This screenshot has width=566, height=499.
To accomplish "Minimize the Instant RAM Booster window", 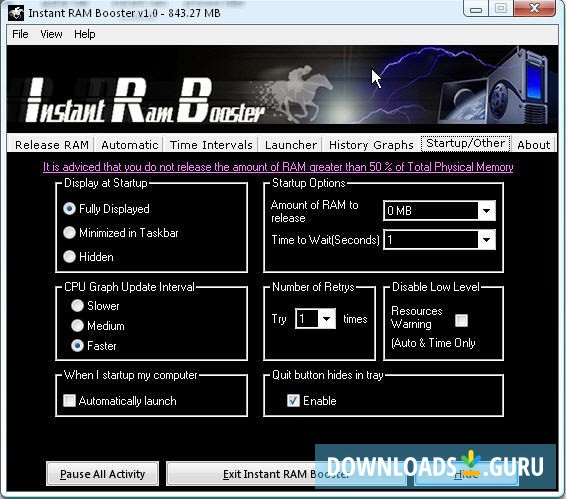I will pyautogui.click(x=476, y=9).
